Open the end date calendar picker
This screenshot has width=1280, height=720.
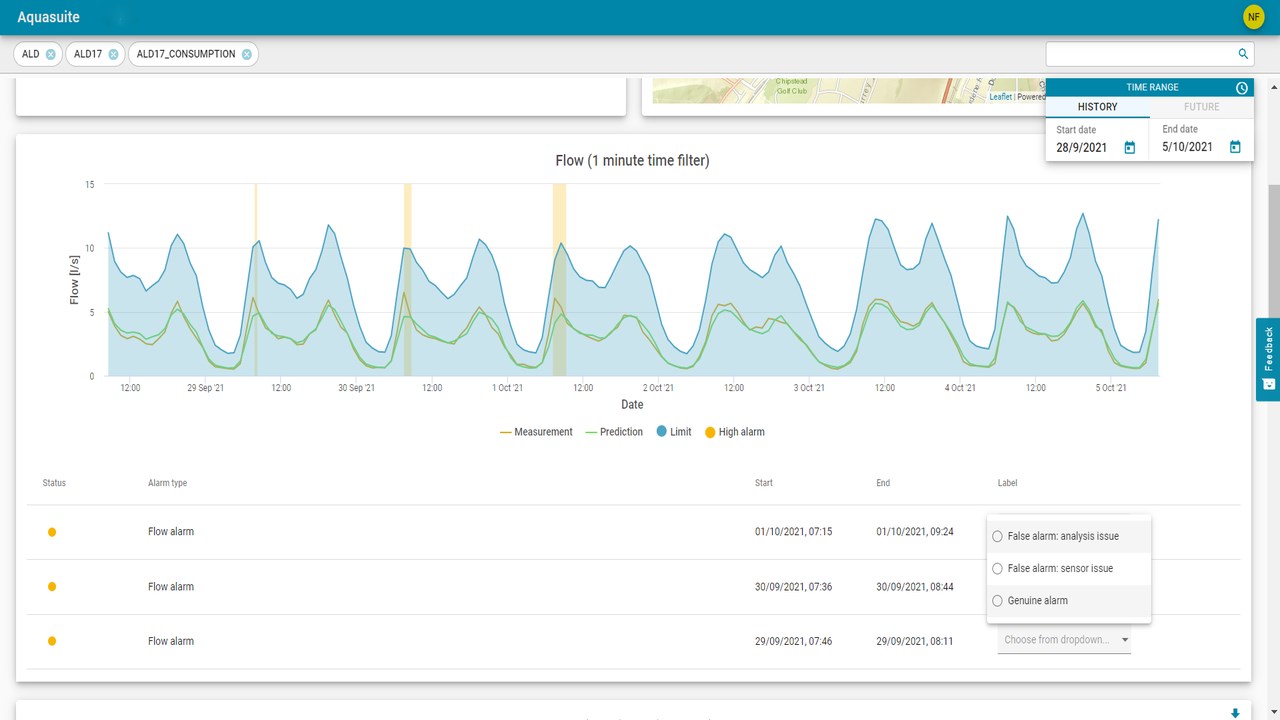point(1235,147)
